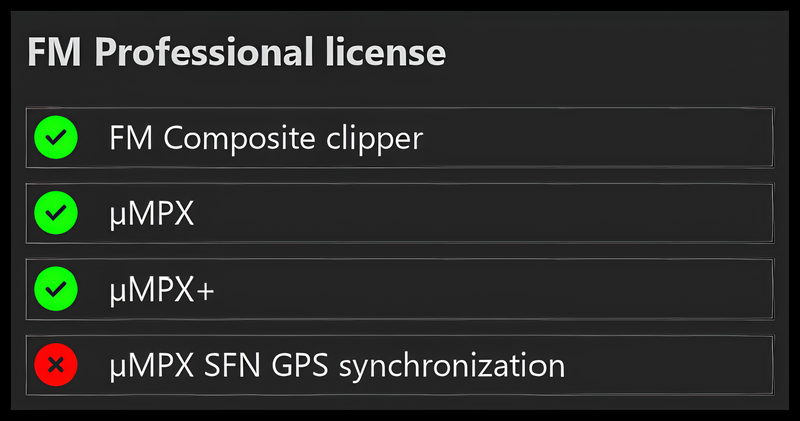Toggle the µMPX+ license status indicator
This screenshot has width=800, height=421.
56,289
